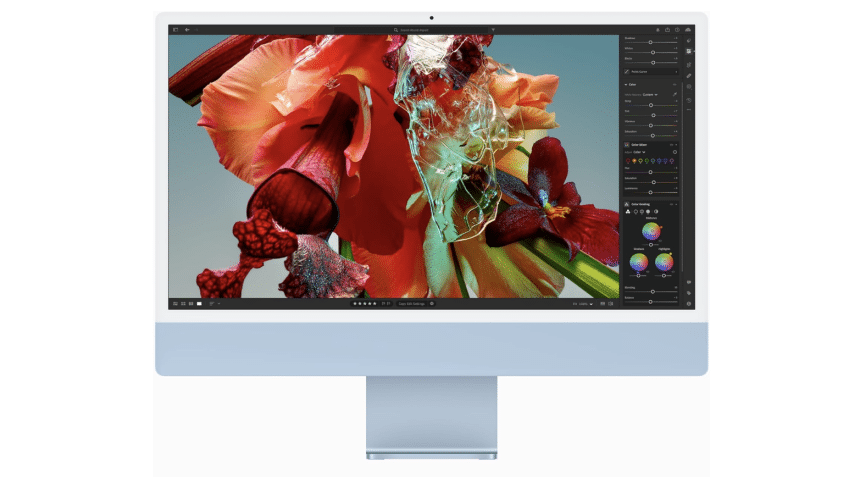860x477 pixels.
Task: Click the share export icon
Action: coord(667,30)
